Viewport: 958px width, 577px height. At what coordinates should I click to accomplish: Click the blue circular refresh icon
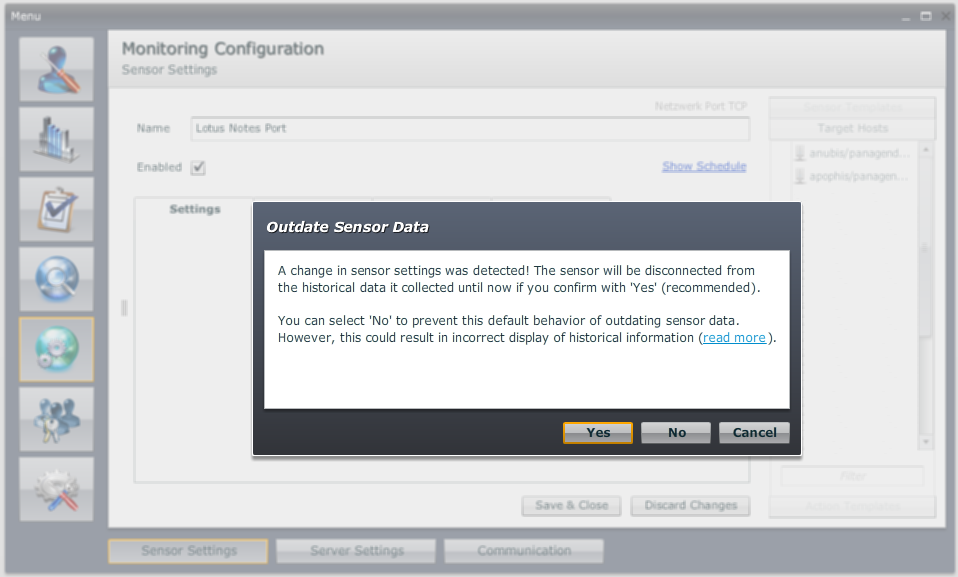[57, 280]
